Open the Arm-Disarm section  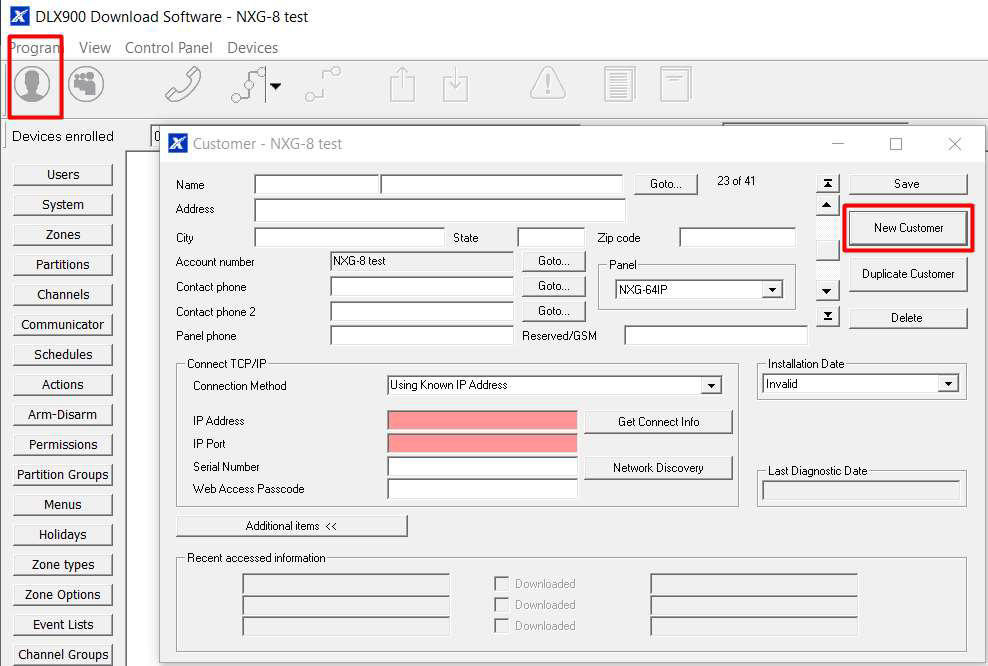tap(63, 415)
